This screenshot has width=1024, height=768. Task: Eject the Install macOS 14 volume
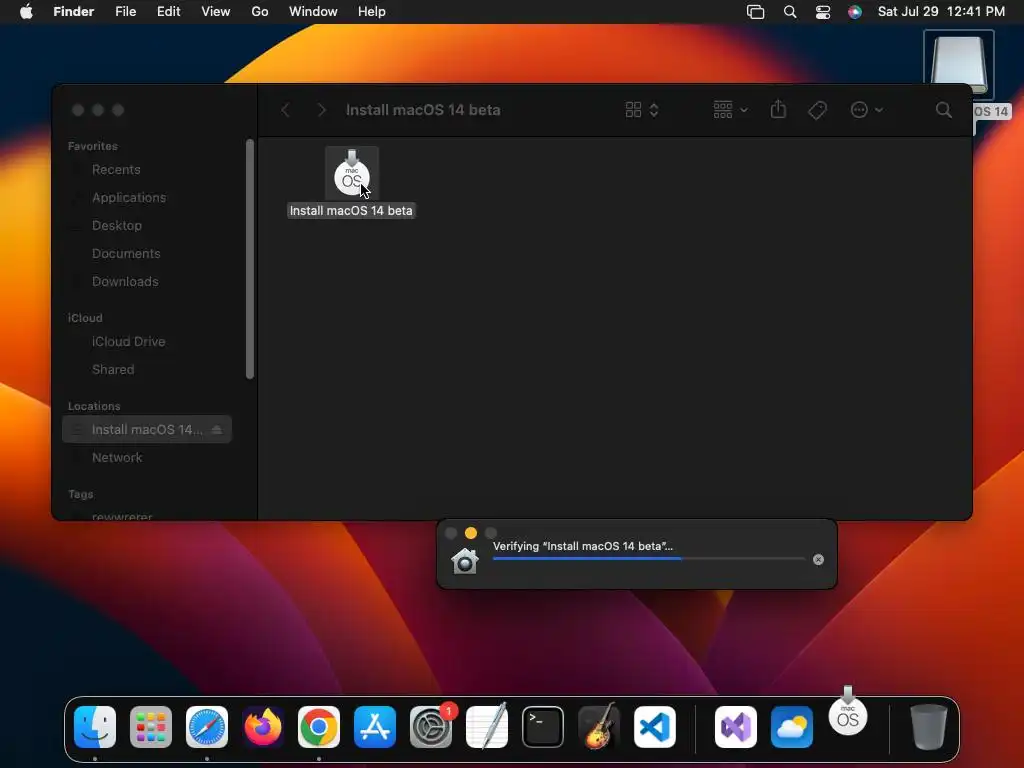[x=217, y=430]
